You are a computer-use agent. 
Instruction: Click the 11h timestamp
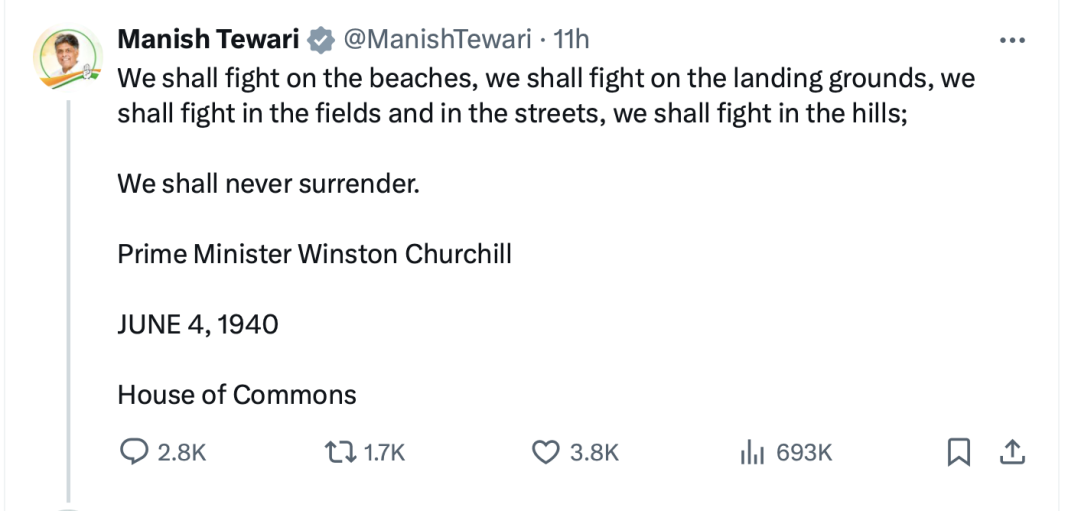coord(571,39)
